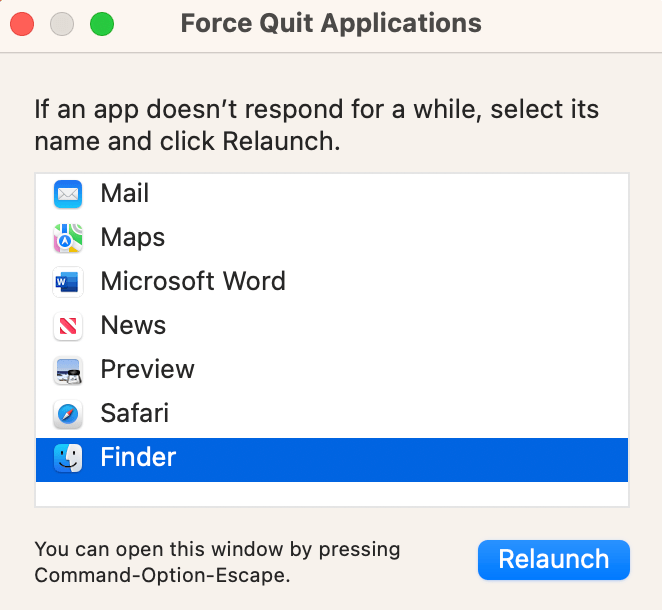Click the News app icon
Viewport: 662px width, 610px height.
point(68,326)
